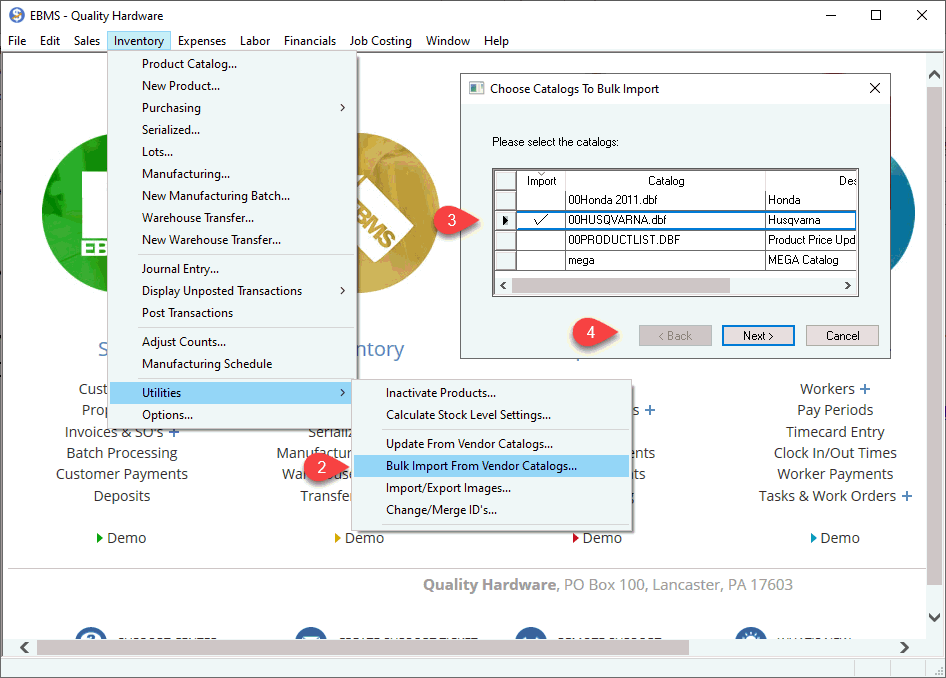This screenshot has width=946, height=678.
Task: Open the Expenses menu
Action: (202, 40)
